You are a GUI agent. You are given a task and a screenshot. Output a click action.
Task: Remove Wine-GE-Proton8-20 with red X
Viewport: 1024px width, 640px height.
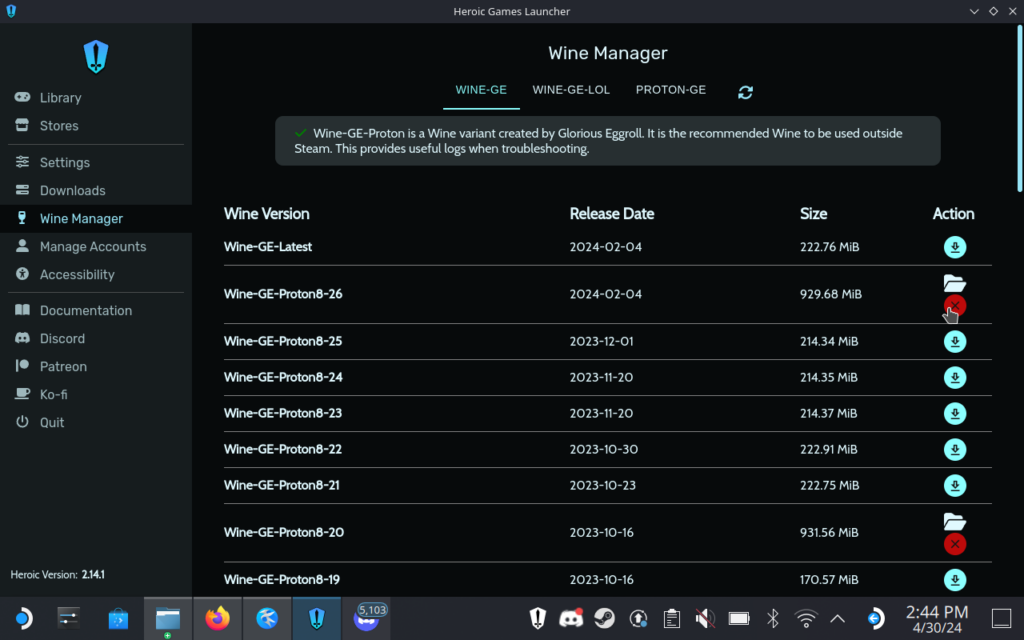pyautogui.click(x=954, y=544)
